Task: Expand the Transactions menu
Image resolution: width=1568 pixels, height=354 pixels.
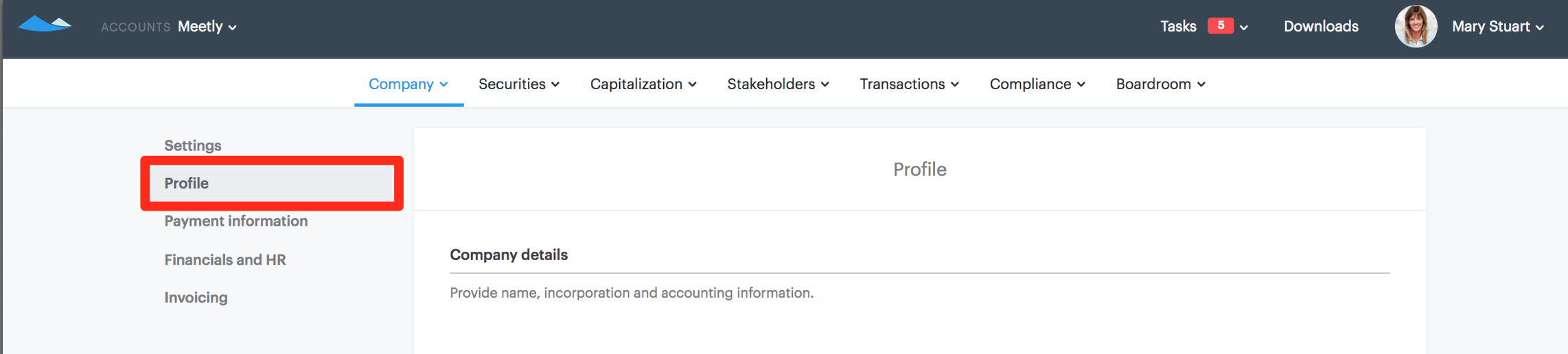Action: [910, 84]
